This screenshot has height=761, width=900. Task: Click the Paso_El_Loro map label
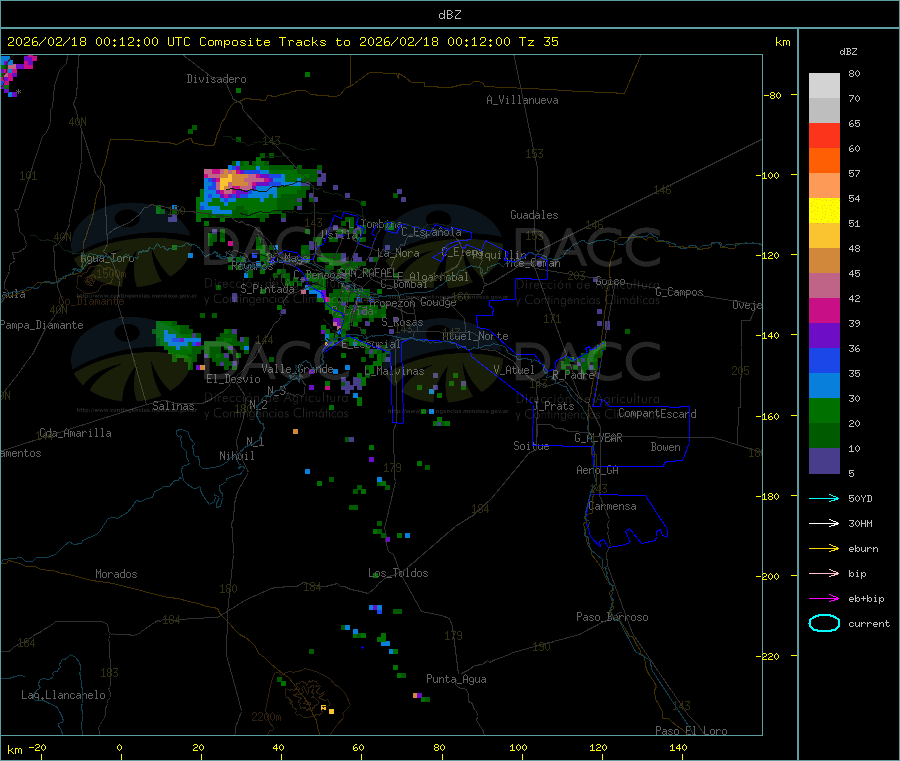click(x=691, y=731)
